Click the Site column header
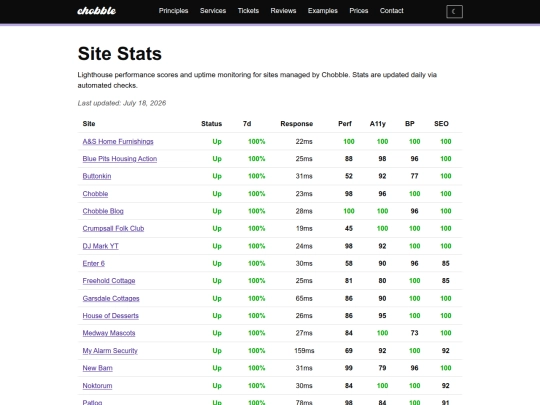The image size is (540, 405). point(89,124)
